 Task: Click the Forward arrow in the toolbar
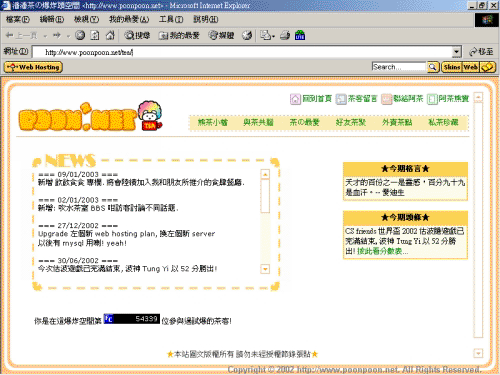coord(57,35)
